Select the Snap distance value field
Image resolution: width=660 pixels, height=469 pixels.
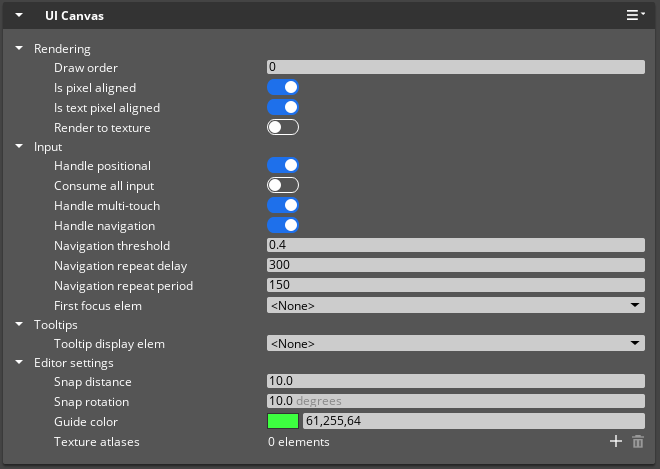(x=455, y=381)
